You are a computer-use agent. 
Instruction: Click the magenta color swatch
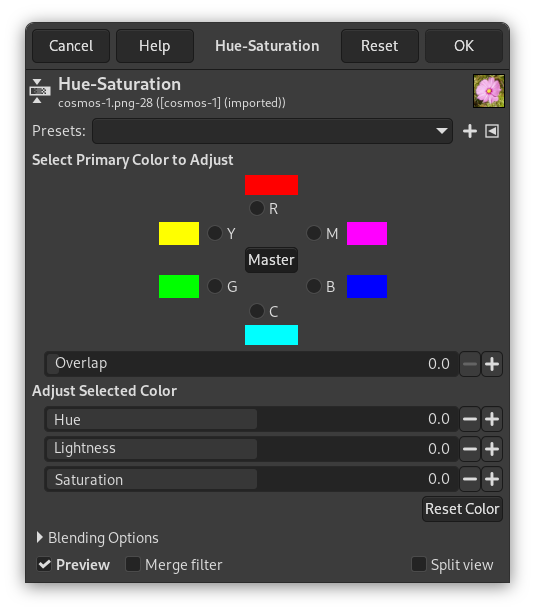367,233
